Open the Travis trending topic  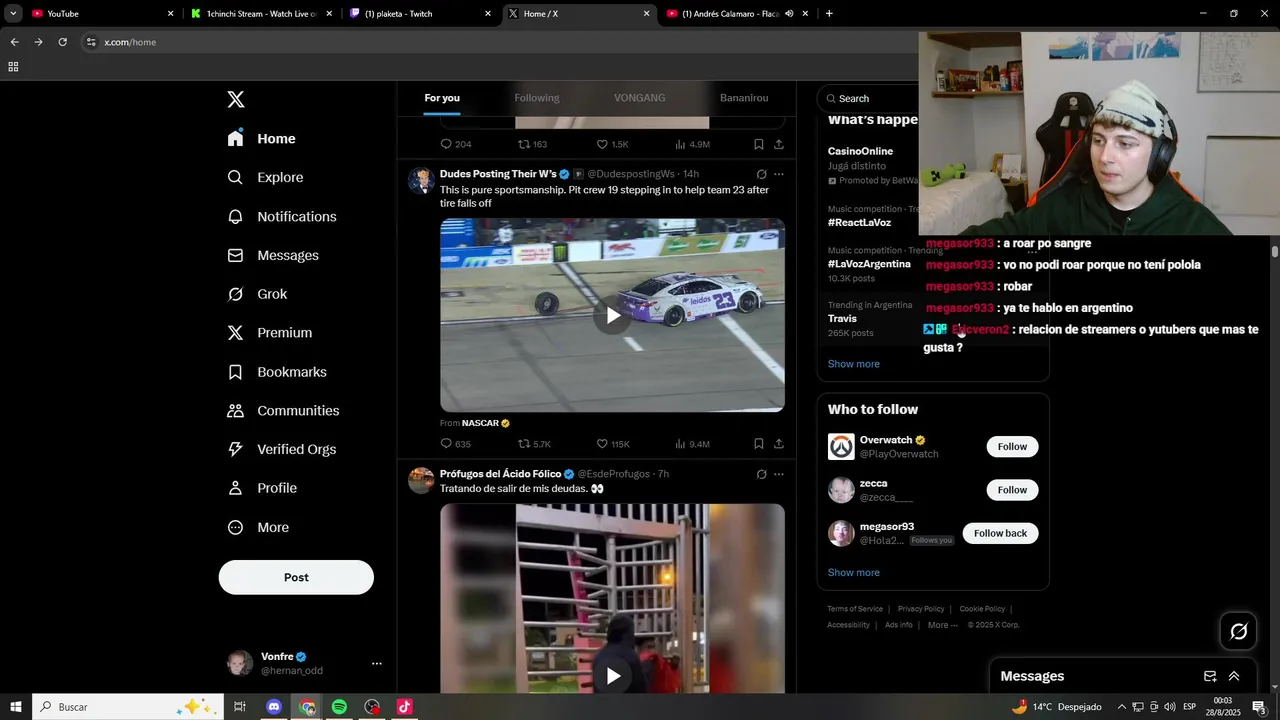(842, 318)
